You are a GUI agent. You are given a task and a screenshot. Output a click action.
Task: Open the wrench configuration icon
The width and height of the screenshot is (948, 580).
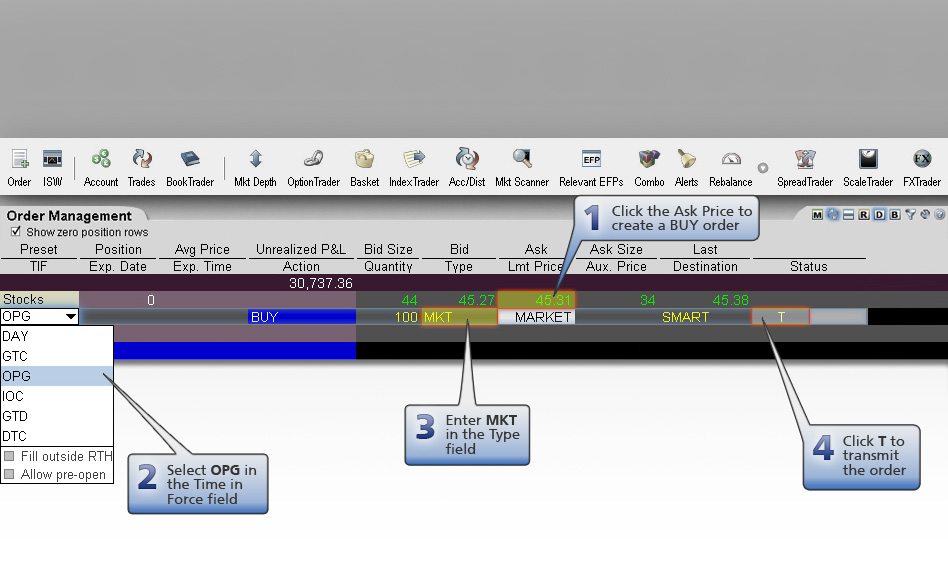coord(925,215)
